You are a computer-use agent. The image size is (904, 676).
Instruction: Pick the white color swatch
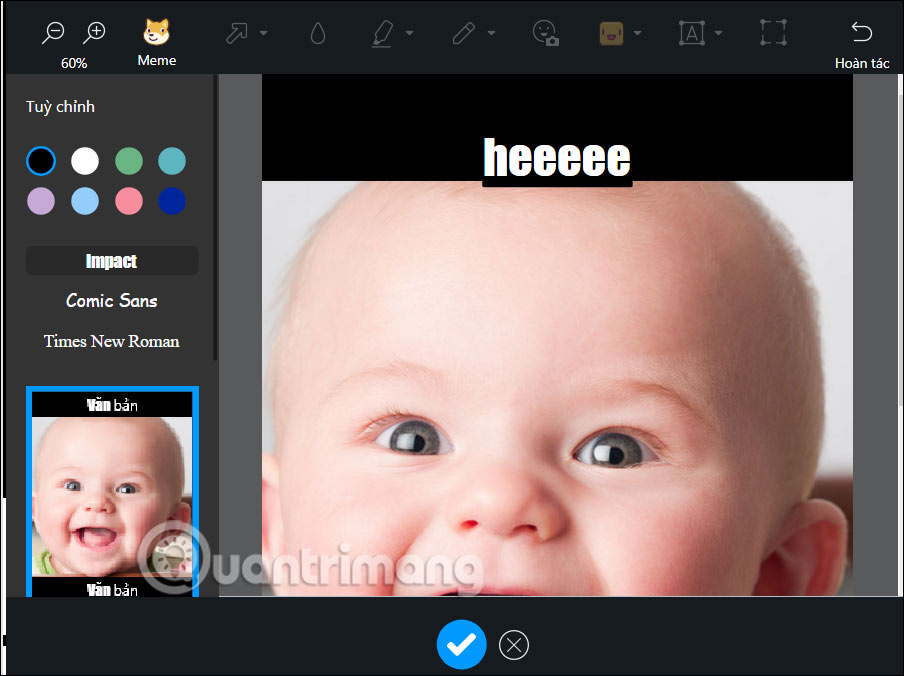85,161
